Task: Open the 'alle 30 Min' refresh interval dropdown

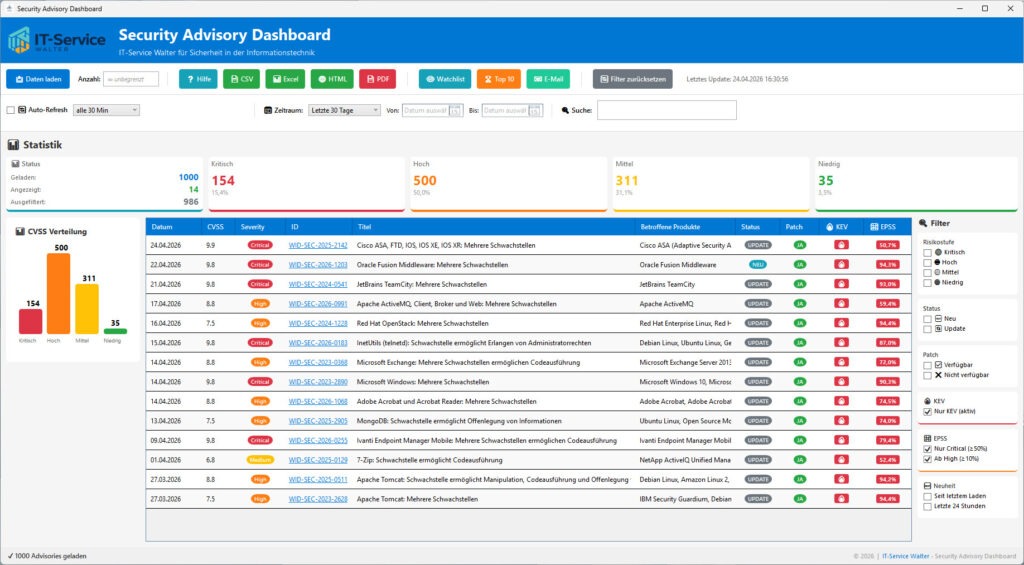Action: click(x=106, y=110)
